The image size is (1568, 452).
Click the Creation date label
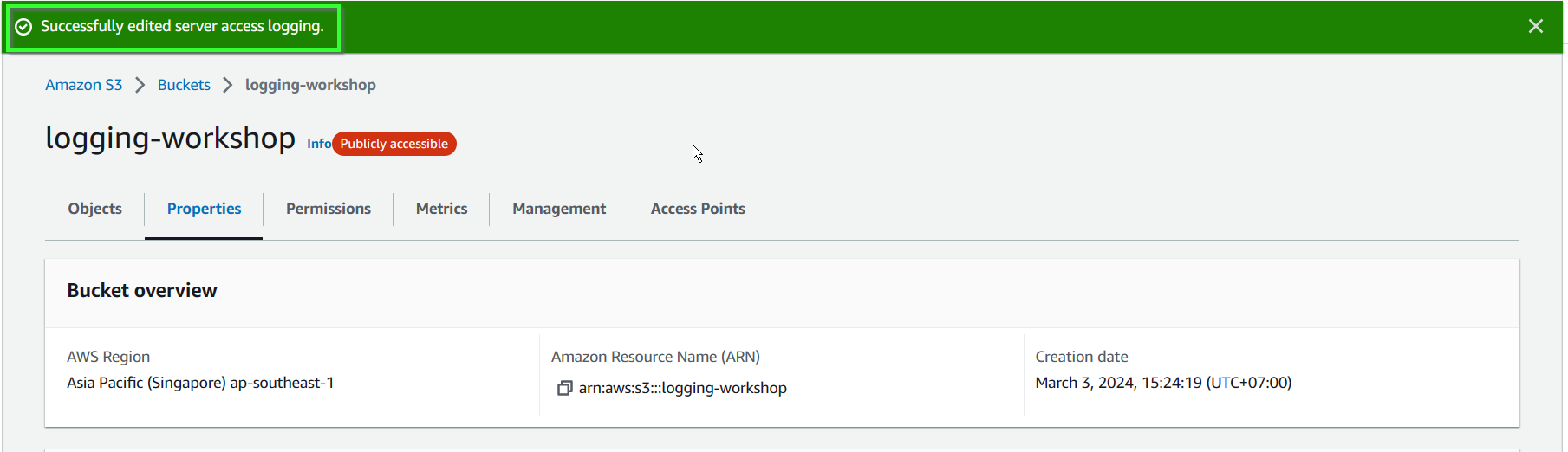[1082, 357]
